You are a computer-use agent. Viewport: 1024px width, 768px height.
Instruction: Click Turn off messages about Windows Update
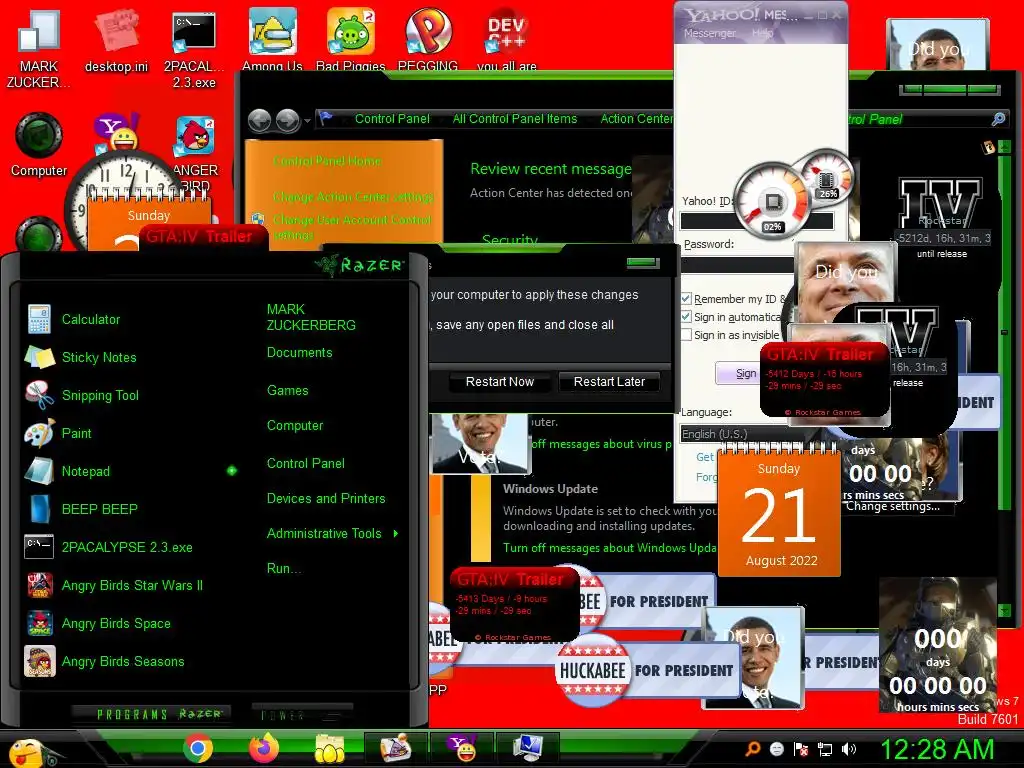[609, 548]
